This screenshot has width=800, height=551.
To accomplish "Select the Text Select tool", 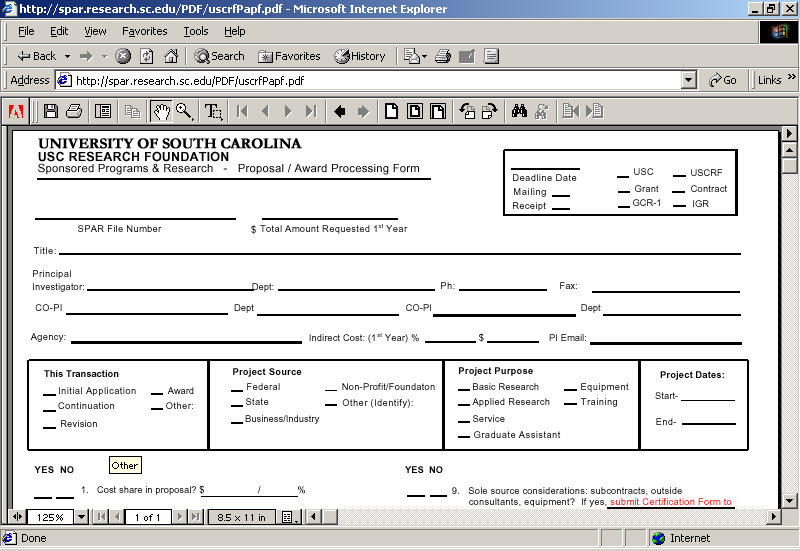I will click(213, 111).
